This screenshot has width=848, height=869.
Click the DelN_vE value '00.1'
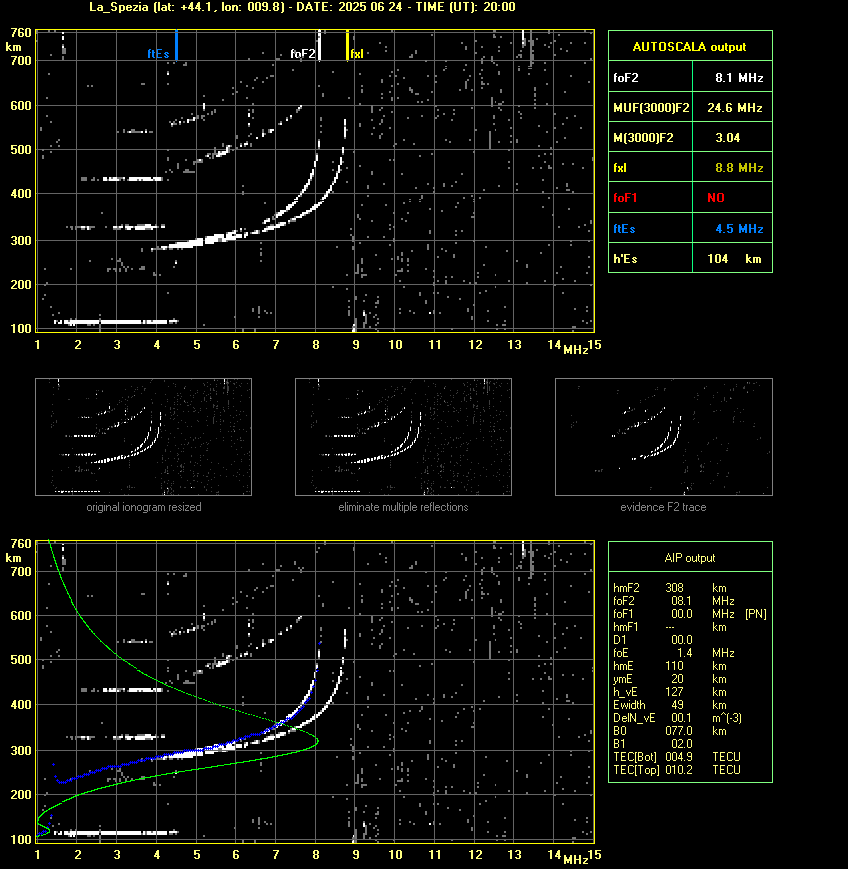pyautogui.click(x=682, y=718)
